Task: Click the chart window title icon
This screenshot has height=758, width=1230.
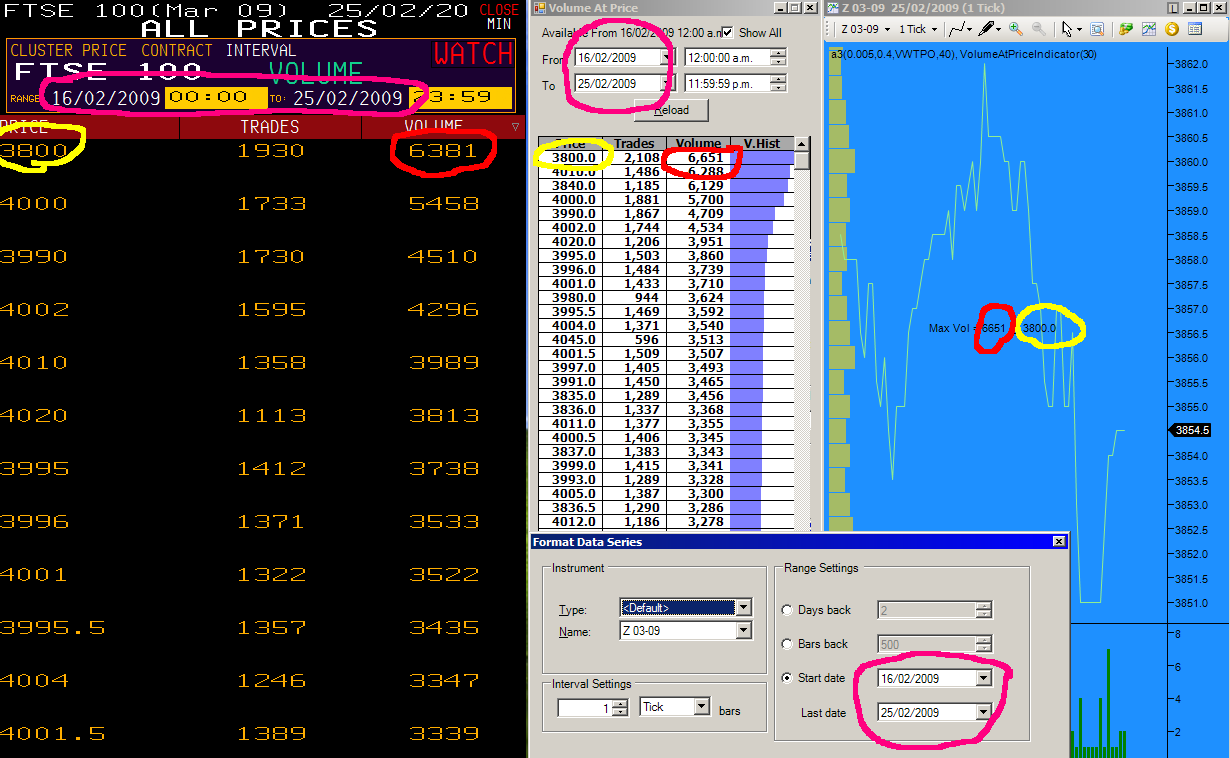Action: coord(833,8)
